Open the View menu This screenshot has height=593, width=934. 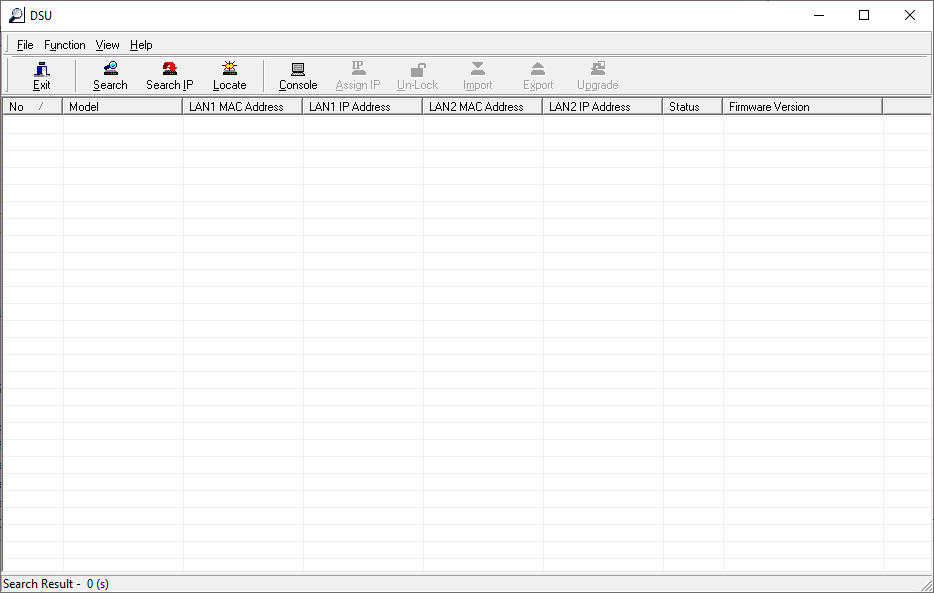pyautogui.click(x=107, y=45)
